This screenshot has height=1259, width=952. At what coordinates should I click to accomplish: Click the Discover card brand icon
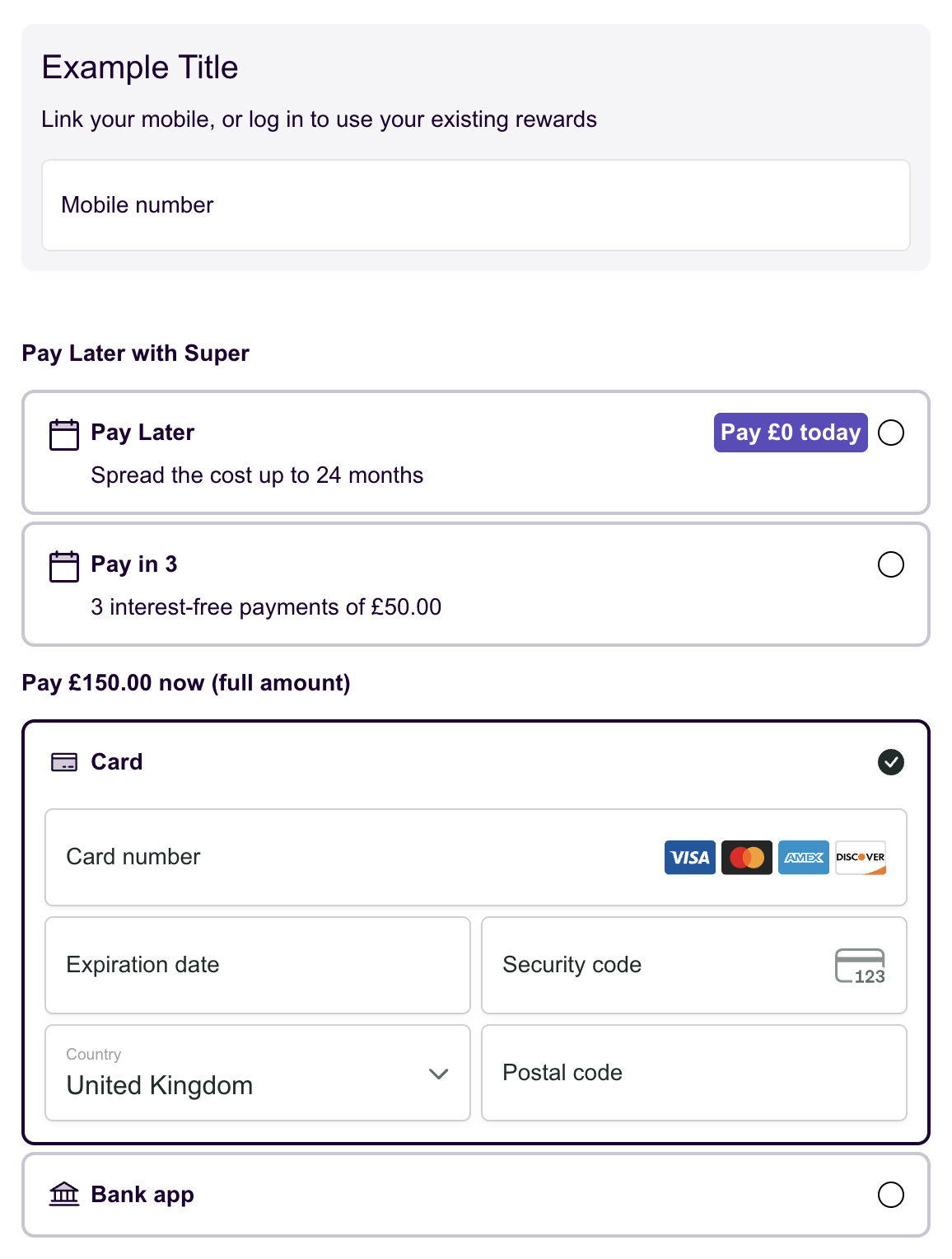[x=859, y=857]
